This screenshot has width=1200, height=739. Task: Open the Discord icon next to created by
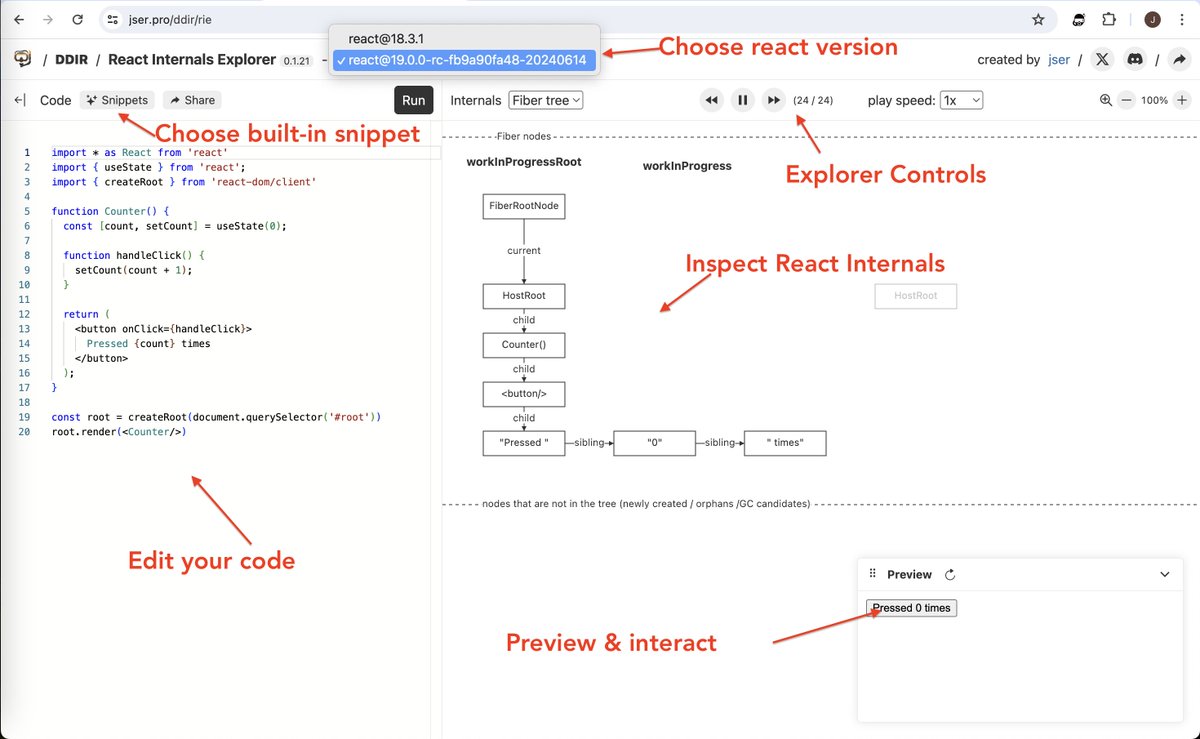pos(1135,59)
